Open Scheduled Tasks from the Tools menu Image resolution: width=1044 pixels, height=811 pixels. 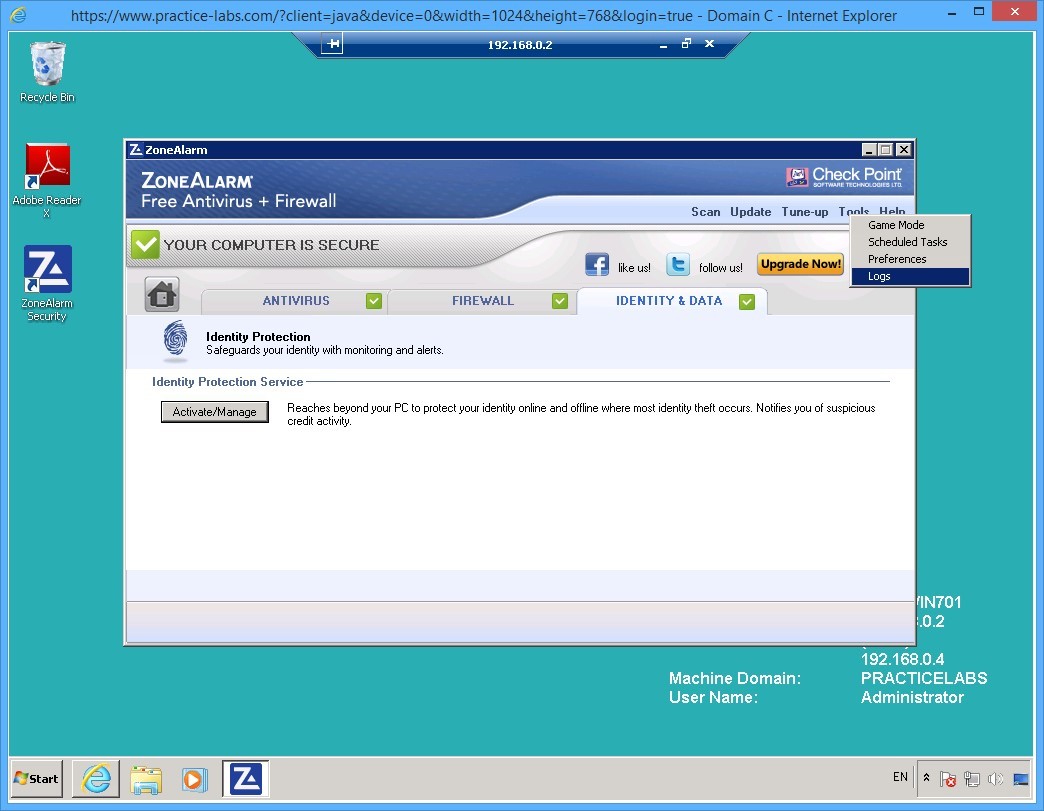point(906,241)
